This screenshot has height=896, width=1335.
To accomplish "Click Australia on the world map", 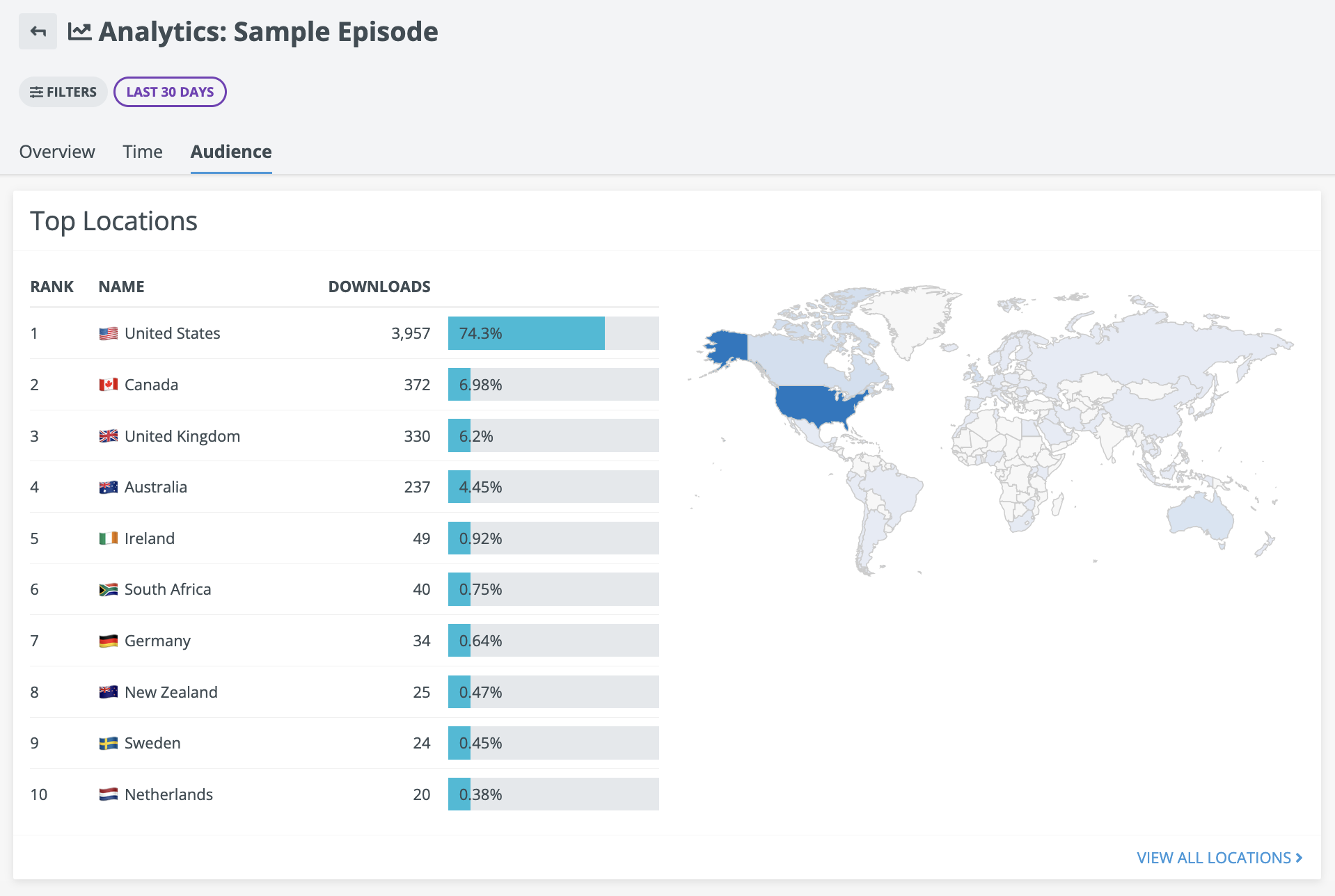I will pyautogui.click(x=1200, y=516).
